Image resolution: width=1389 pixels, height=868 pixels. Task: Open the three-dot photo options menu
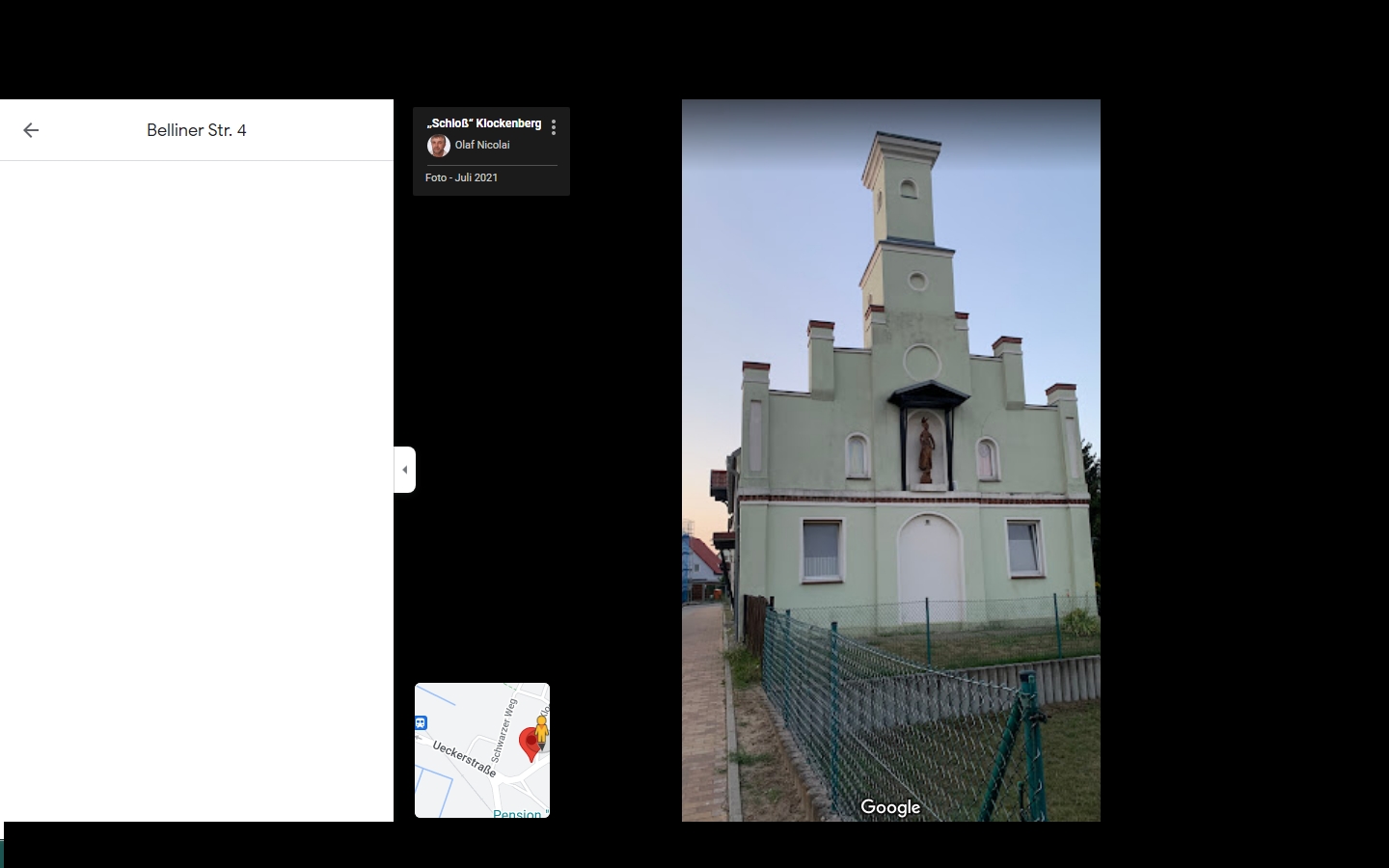pos(554,127)
